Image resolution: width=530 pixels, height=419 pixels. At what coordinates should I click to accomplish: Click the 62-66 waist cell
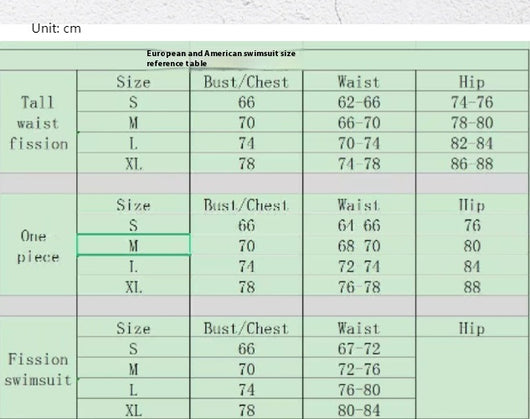(359, 102)
